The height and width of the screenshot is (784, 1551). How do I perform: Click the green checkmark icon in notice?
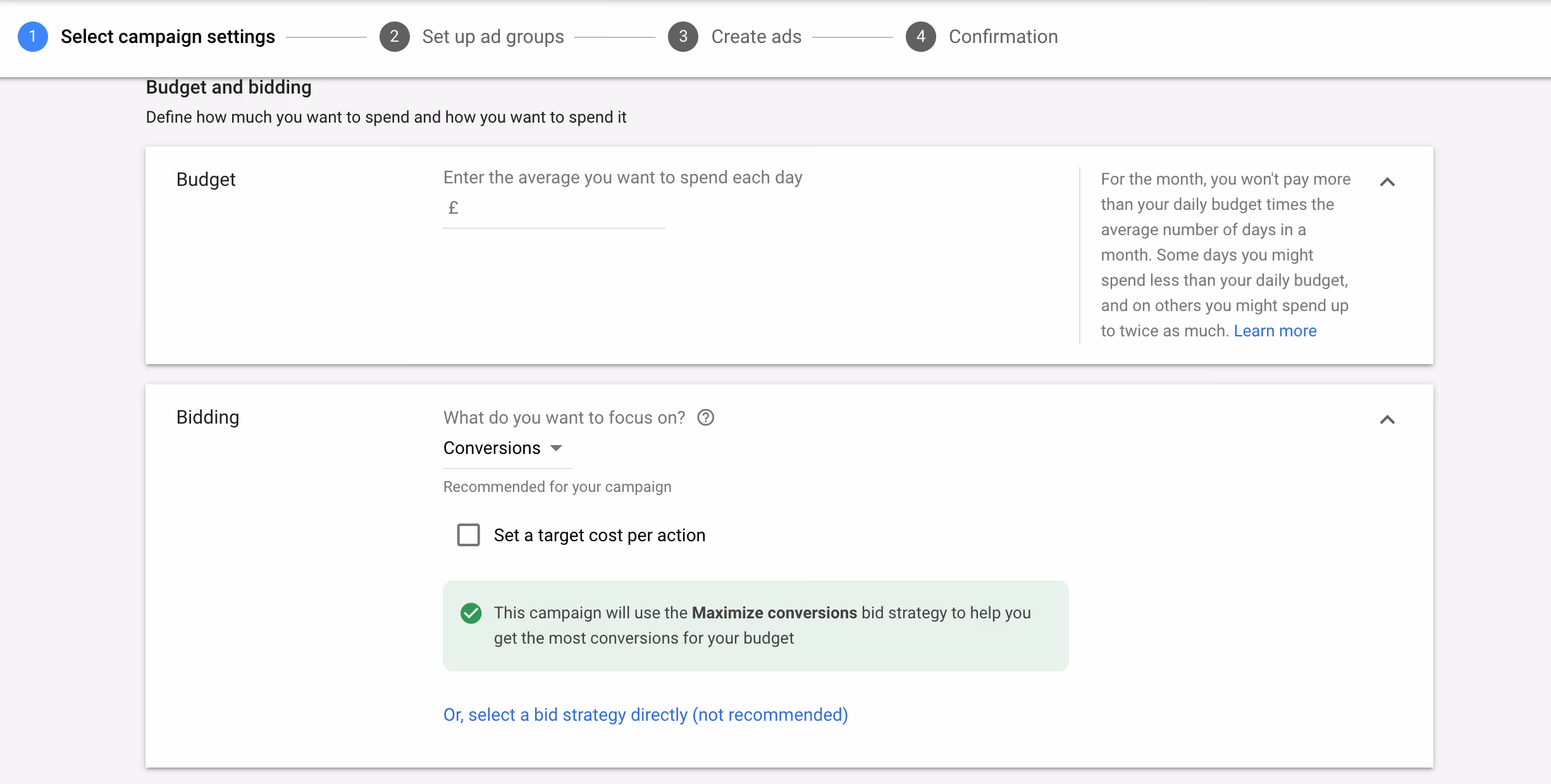point(471,613)
